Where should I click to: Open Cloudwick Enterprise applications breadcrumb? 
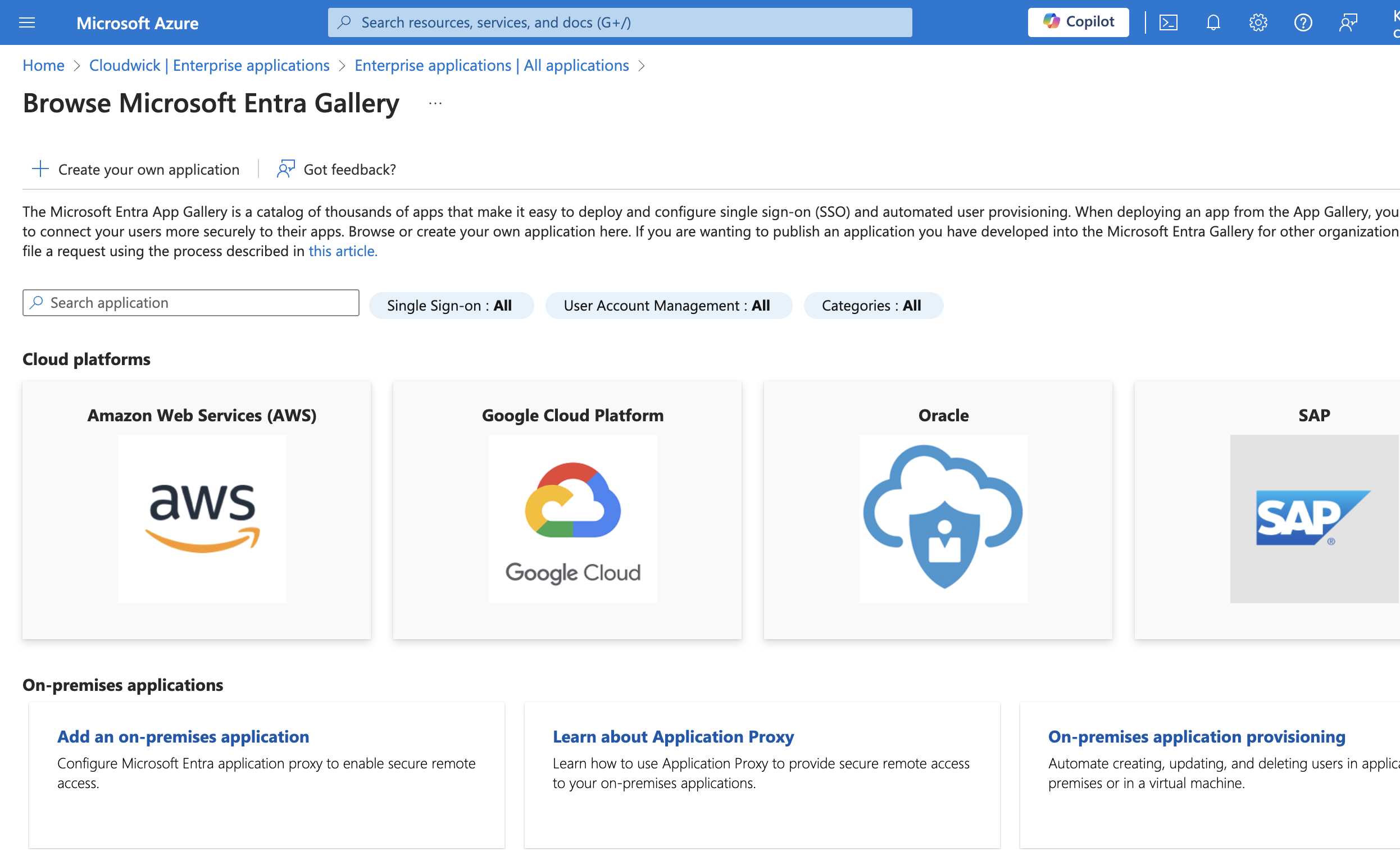(210, 65)
